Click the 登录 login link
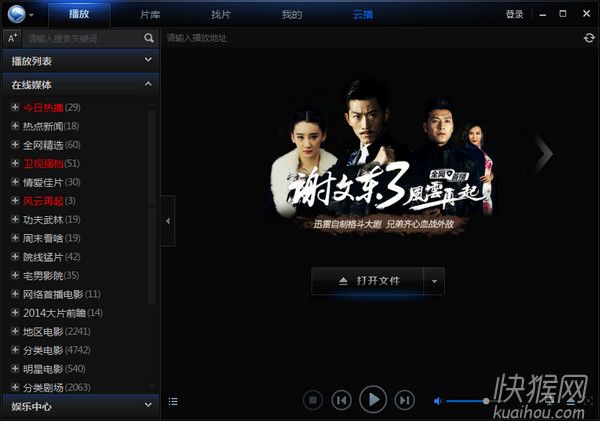Screen dimensions: 600x421 pyautogui.click(x=514, y=14)
